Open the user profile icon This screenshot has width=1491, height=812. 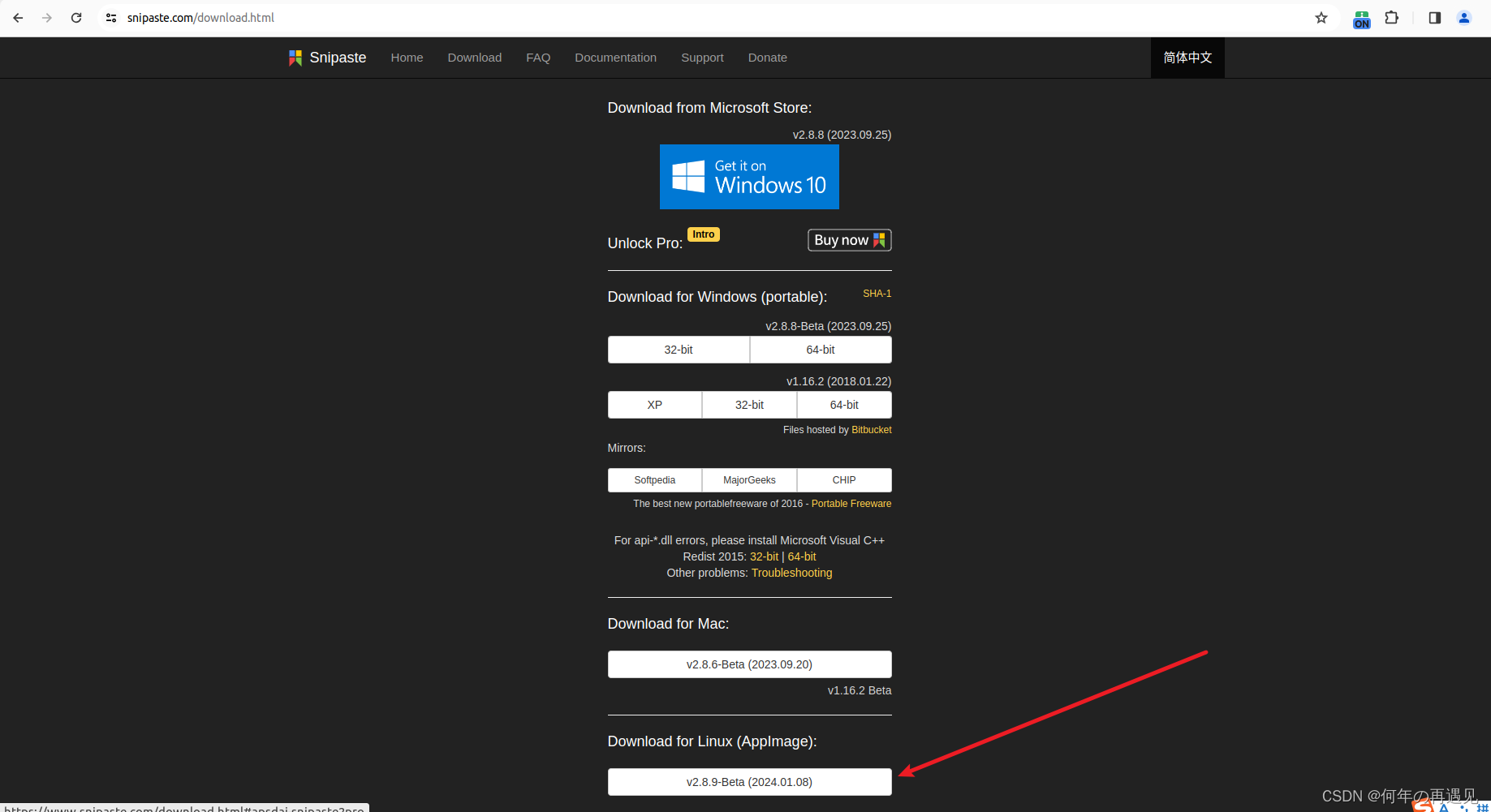tap(1464, 18)
